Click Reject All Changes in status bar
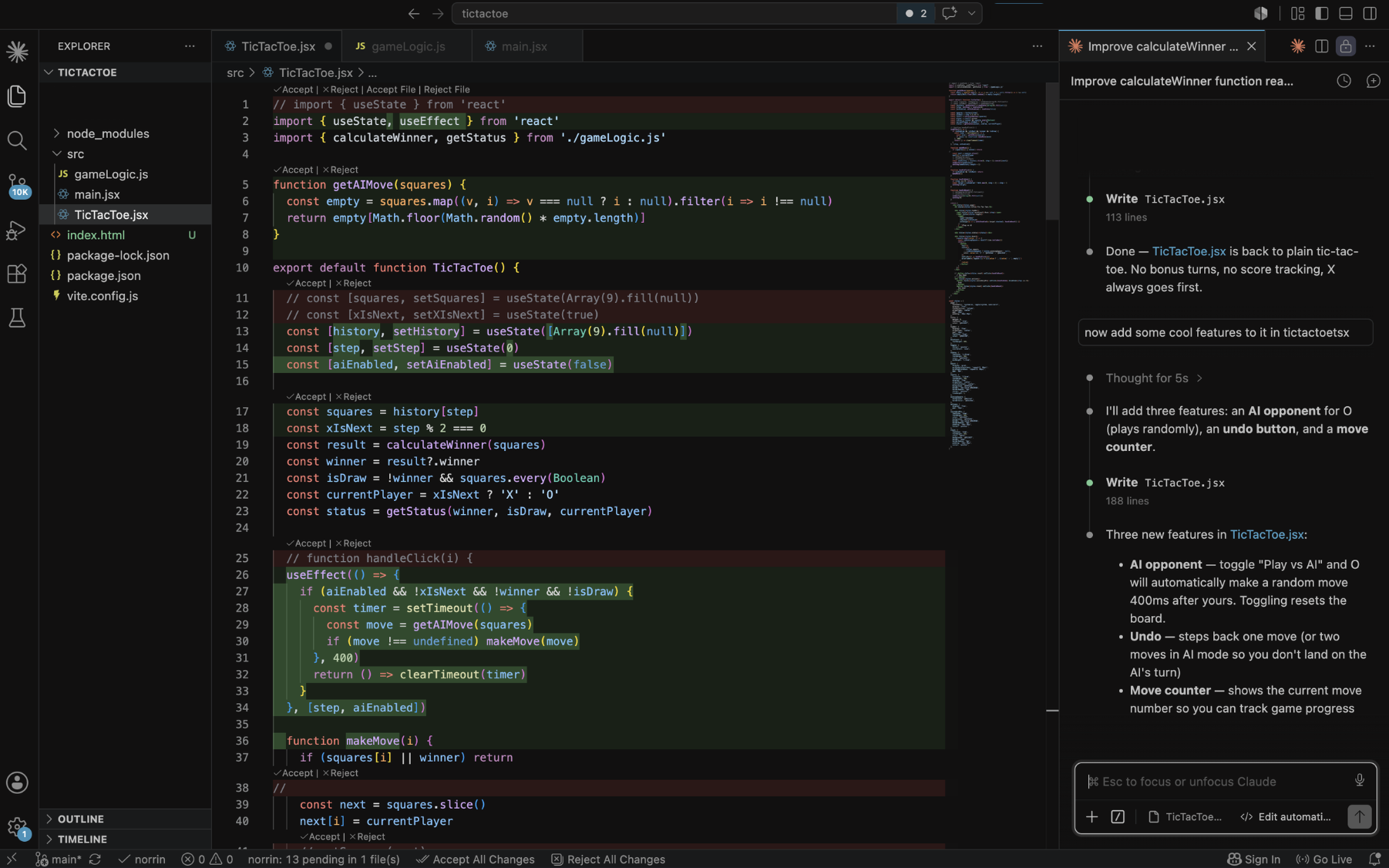 (608, 859)
